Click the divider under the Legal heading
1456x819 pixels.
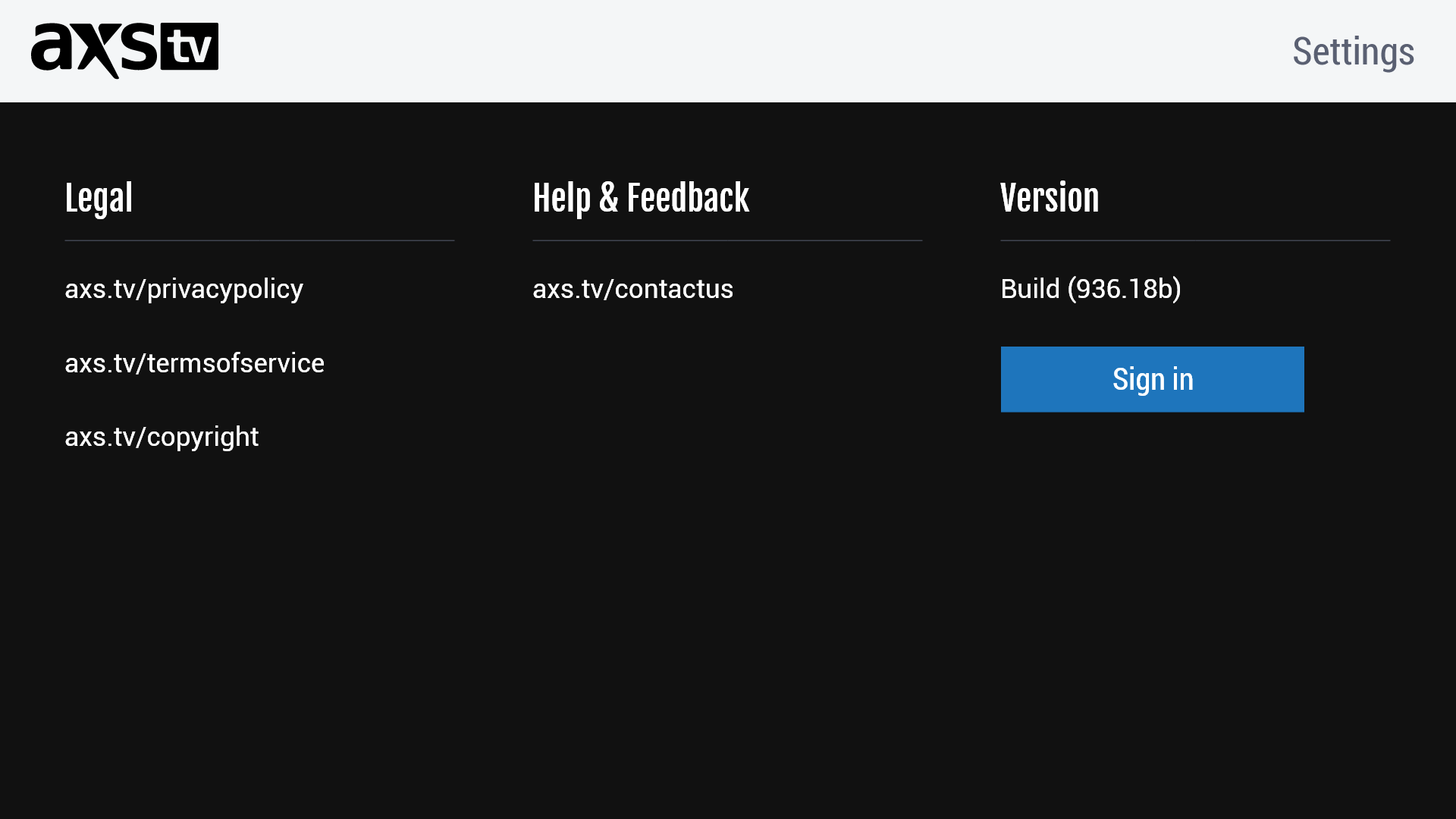coord(259,240)
